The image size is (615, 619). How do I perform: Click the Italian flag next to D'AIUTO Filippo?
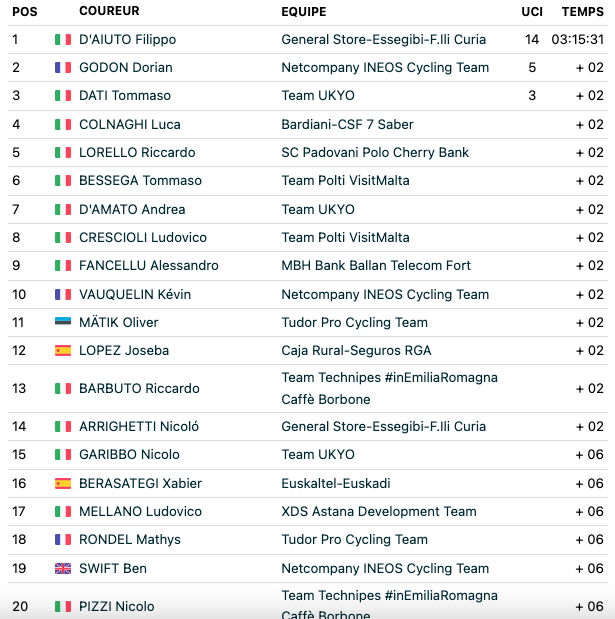[x=63, y=39]
